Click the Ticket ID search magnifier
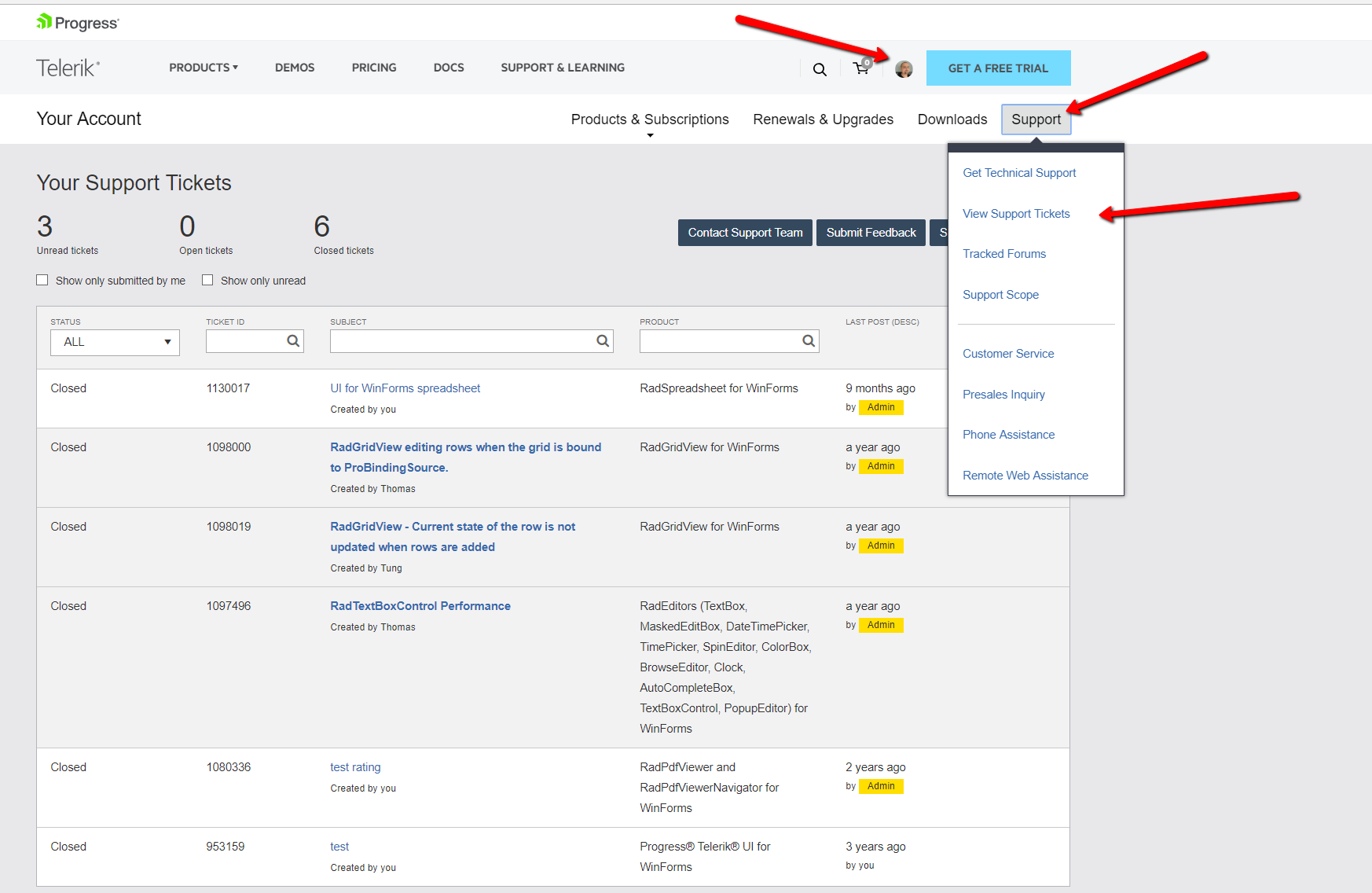1372x893 pixels. (x=293, y=341)
